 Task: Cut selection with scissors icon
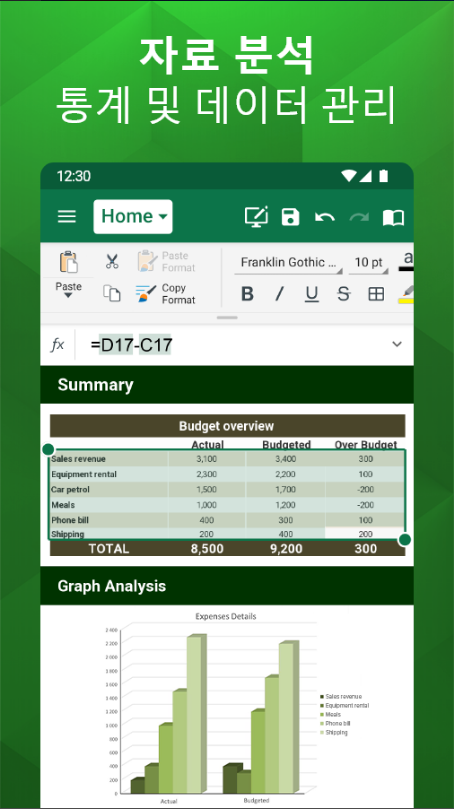[x=112, y=261]
